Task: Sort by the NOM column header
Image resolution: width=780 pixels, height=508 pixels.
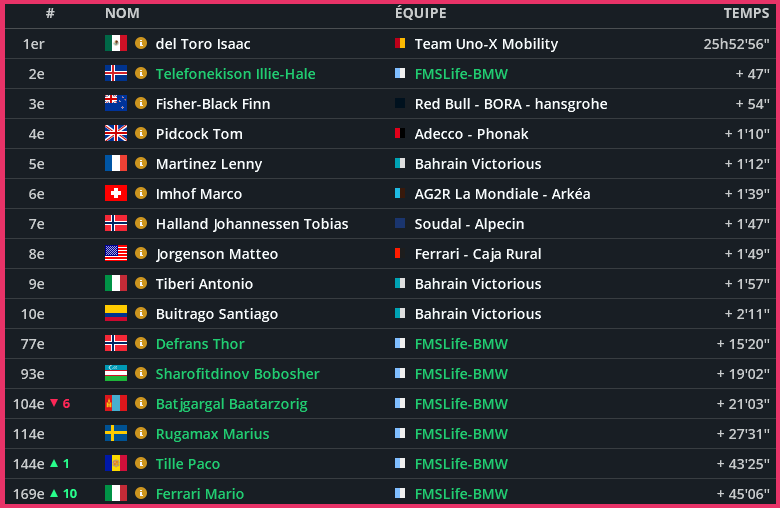Action: 122,14
